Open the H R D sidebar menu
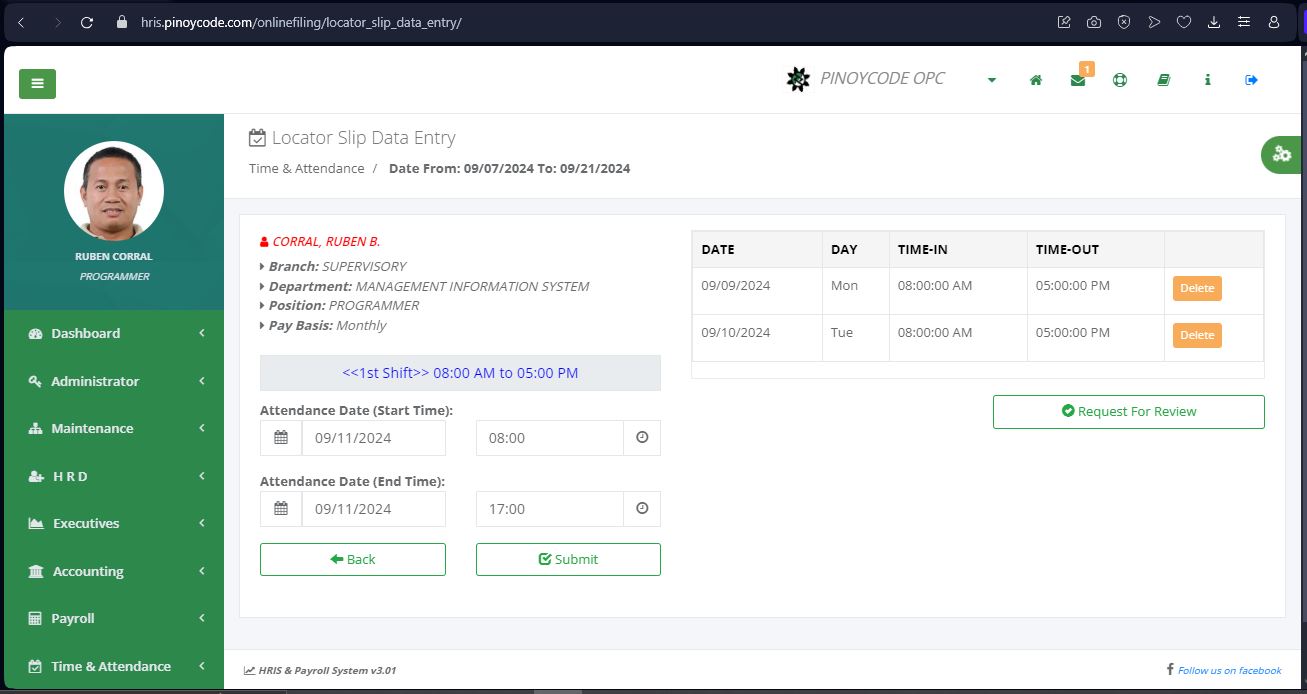The image size is (1307, 694). 114,476
